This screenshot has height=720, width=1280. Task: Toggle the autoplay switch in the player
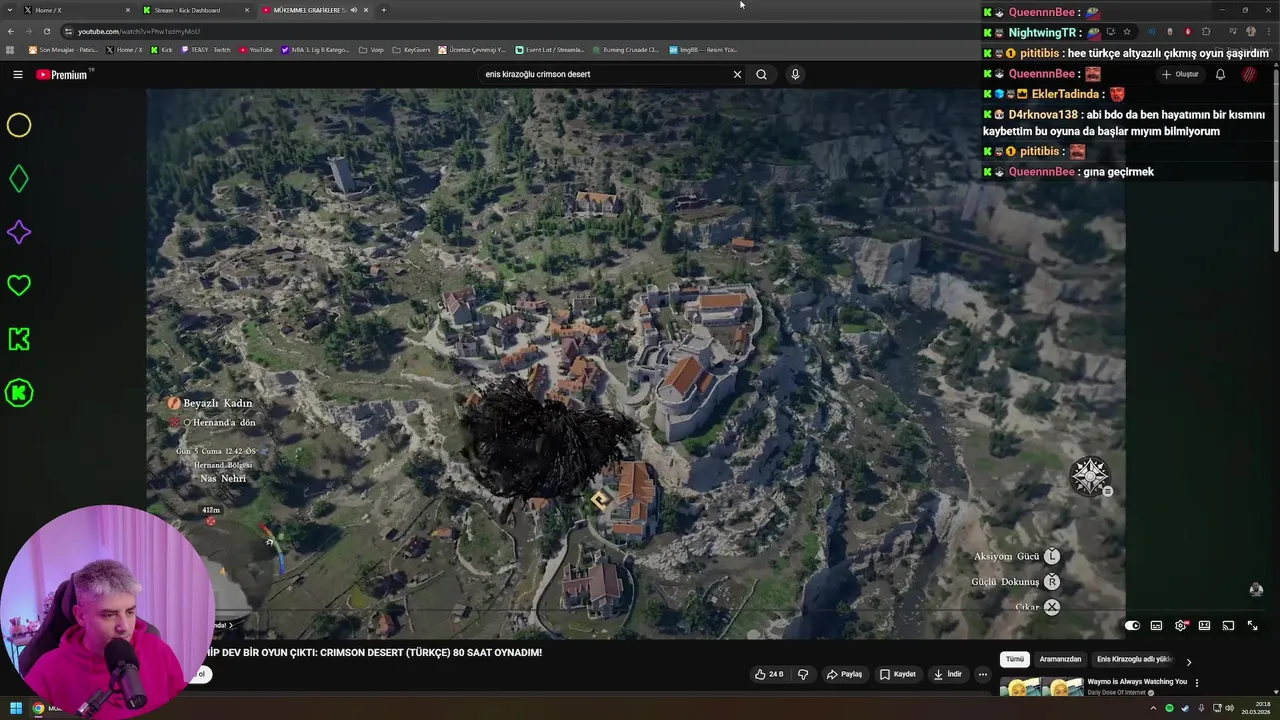[x=1132, y=626]
